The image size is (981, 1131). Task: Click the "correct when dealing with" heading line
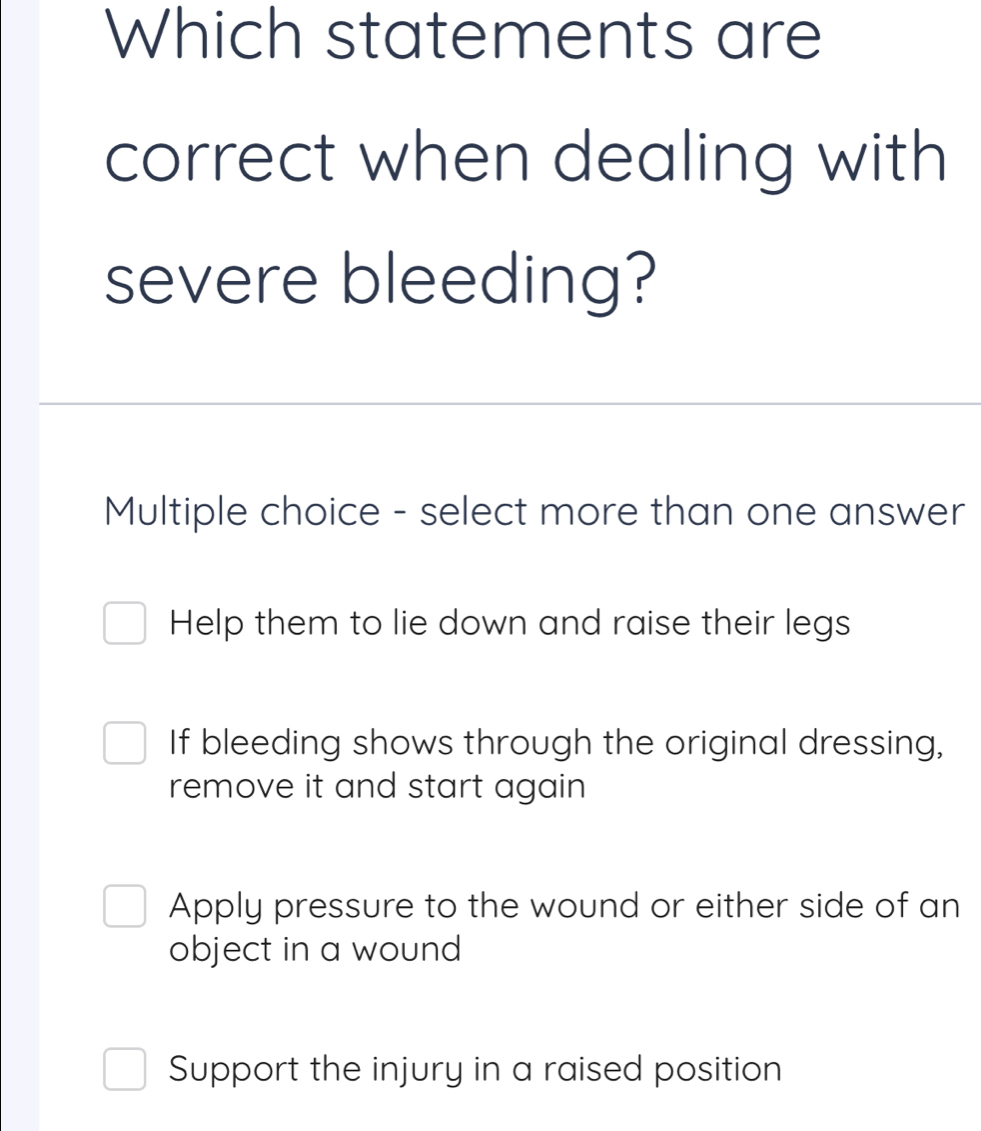point(524,160)
